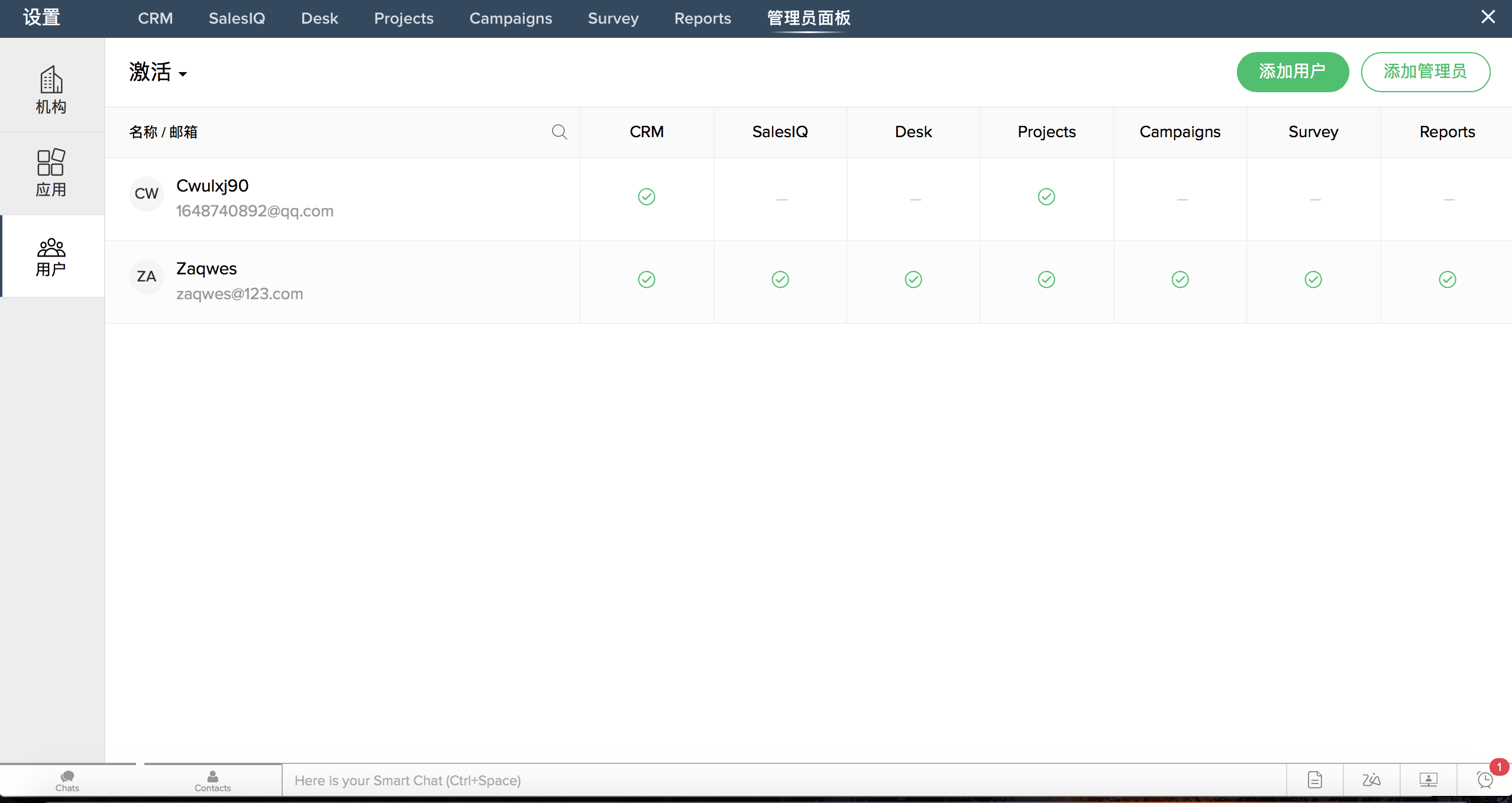Switch to the SalesIQ settings tab
Image resolution: width=1512 pixels, height=803 pixels.
click(237, 18)
